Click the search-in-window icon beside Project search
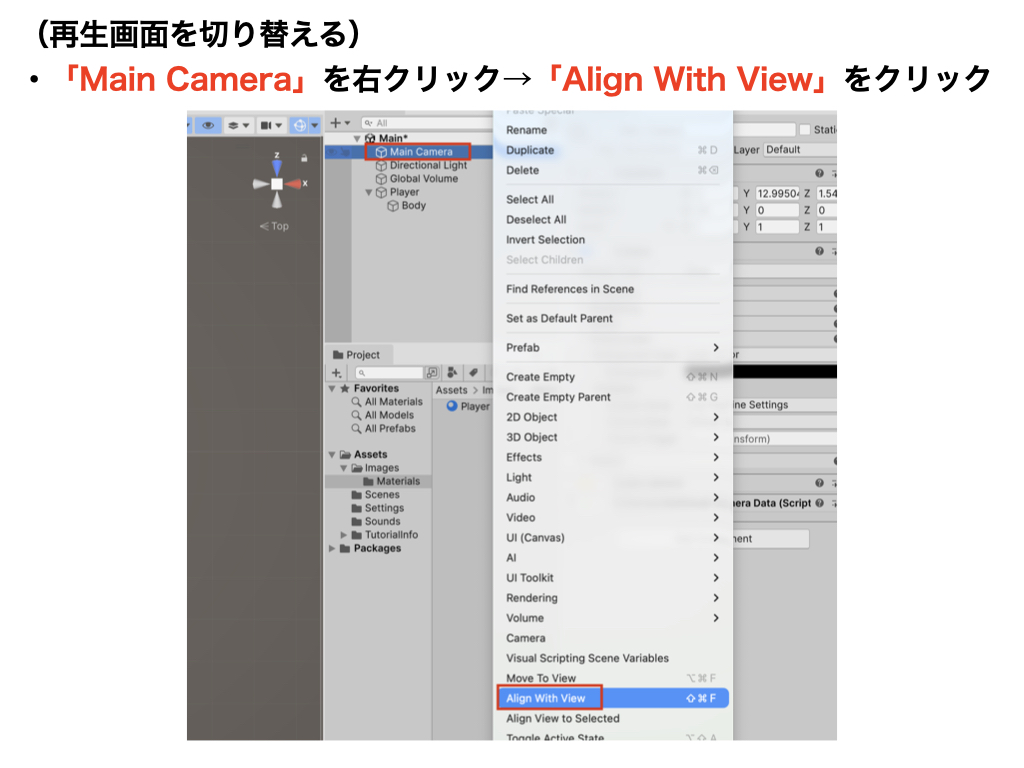The width and height of the screenshot is (1024, 768). coord(432,373)
